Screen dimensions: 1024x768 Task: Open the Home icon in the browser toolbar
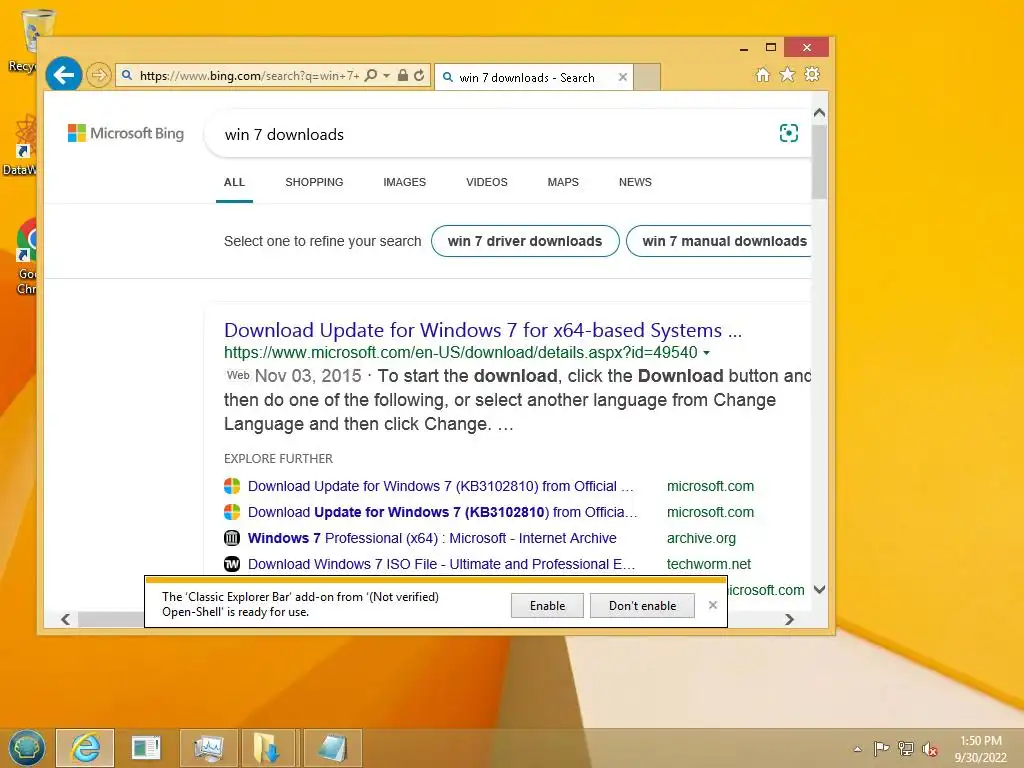(763, 74)
